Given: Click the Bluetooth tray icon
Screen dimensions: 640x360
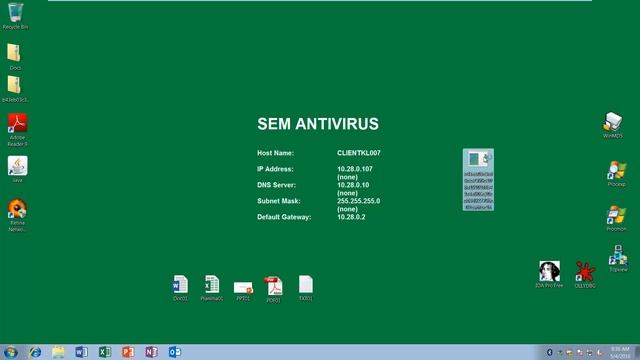Looking at the screenshot, I should point(550,352).
